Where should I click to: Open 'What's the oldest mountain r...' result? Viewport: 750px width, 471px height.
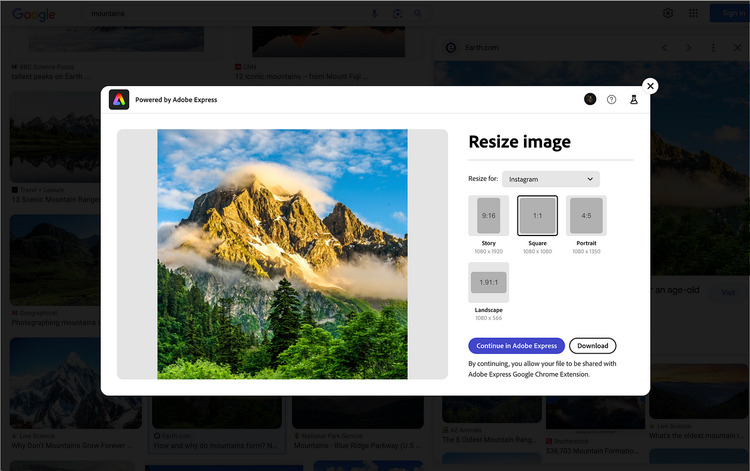click(696, 436)
